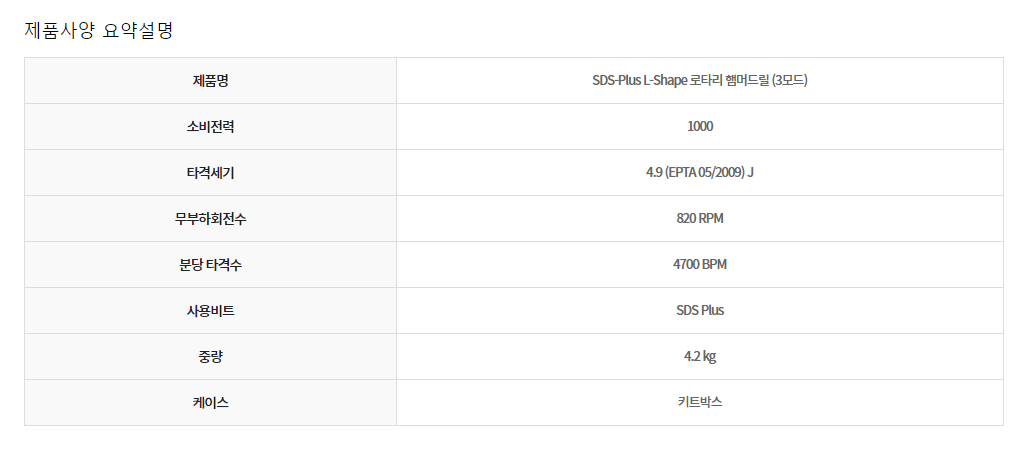Image resolution: width=1018 pixels, height=464 pixels.
Task: Click the '무부하회전수' row label
Action: [x=210, y=219]
